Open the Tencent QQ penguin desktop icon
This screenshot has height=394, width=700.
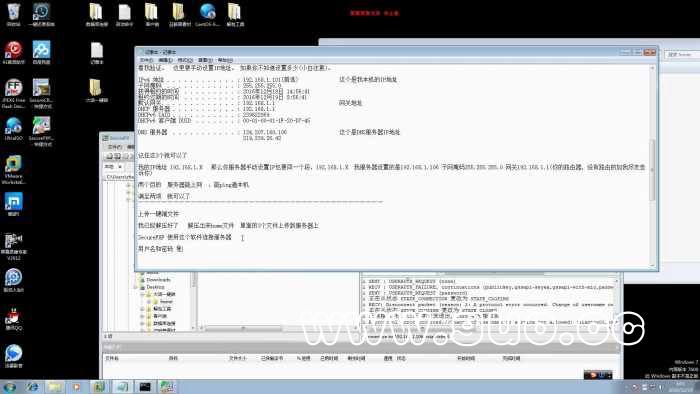[x=13, y=318]
